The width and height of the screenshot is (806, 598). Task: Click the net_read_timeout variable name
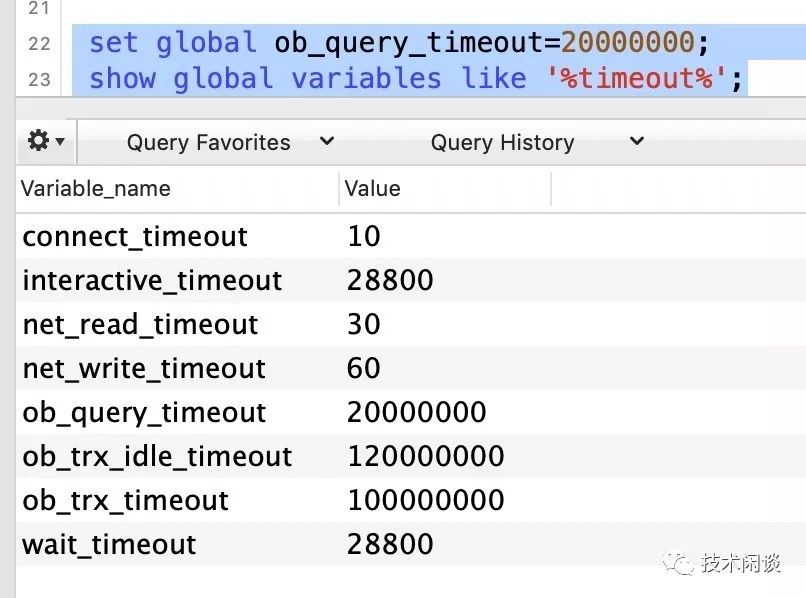coord(140,325)
